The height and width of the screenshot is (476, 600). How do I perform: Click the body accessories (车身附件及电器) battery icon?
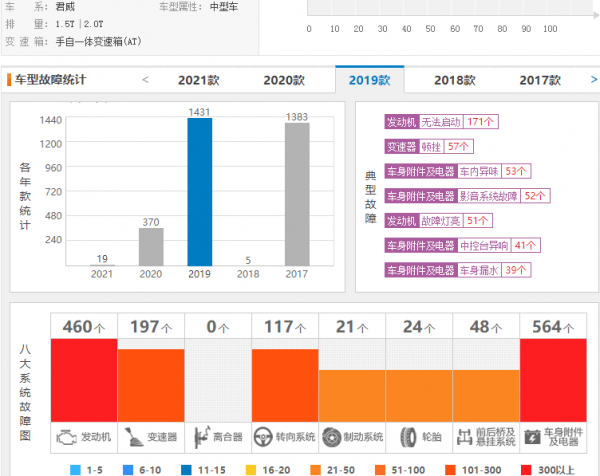(532, 437)
